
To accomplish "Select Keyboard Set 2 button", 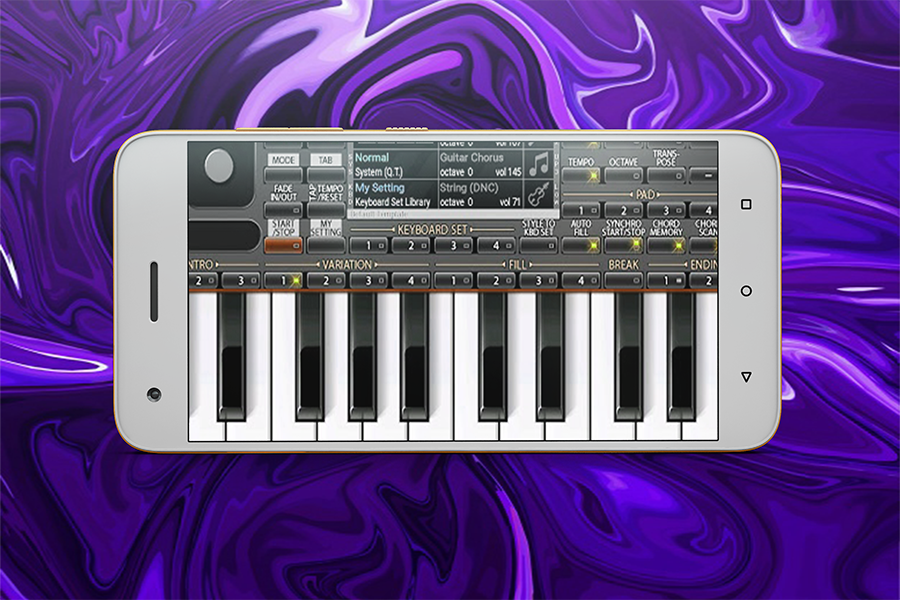I will (x=411, y=246).
